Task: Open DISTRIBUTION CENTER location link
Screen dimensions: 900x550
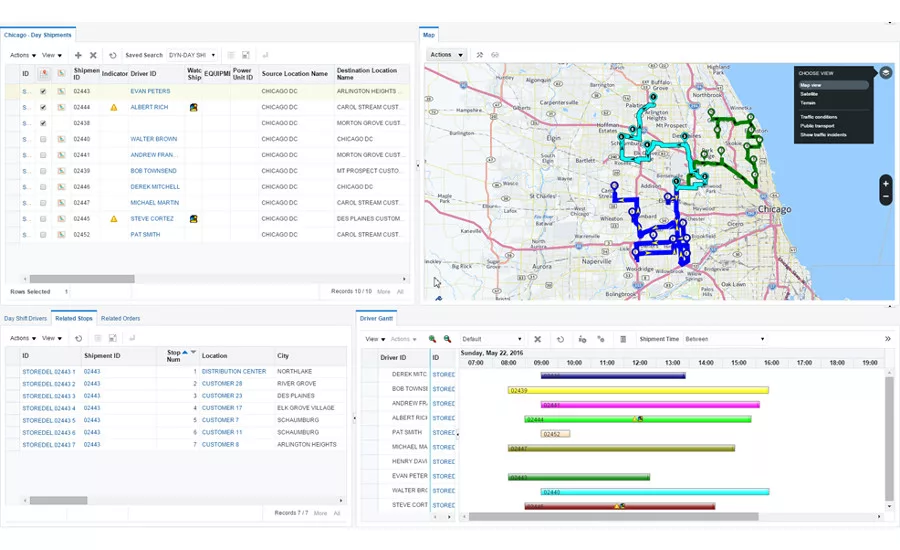Action: (234, 371)
